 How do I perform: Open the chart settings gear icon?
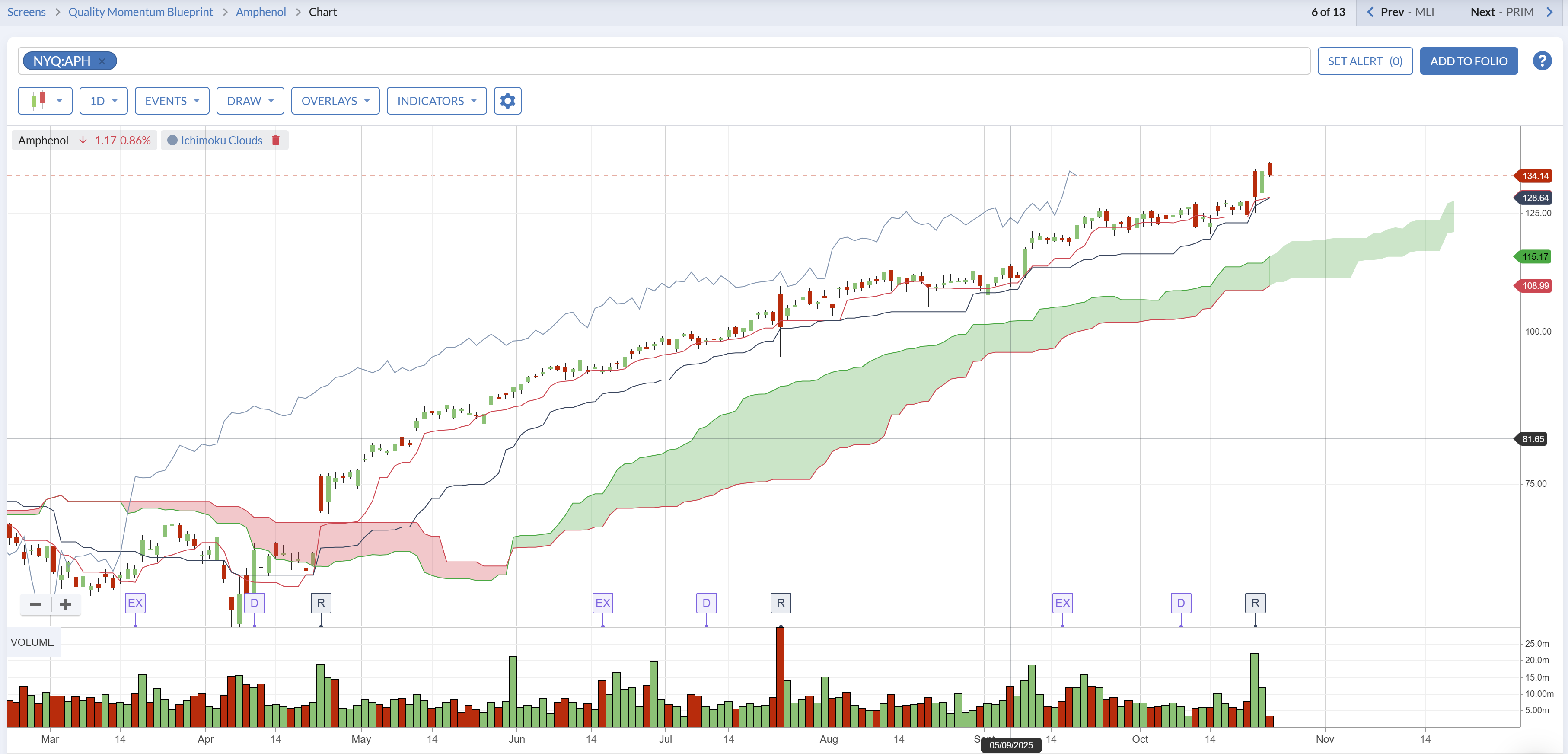pyautogui.click(x=507, y=100)
